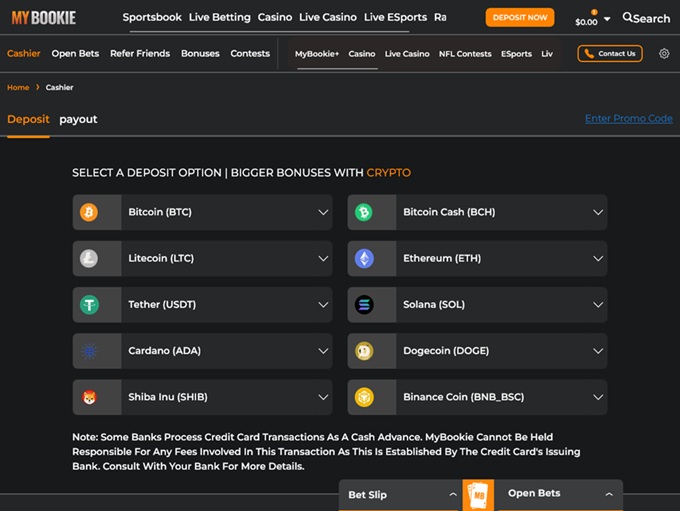The image size is (680, 511).
Task: Click the Solana (SOL) coin icon
Action: coord(364,304)
